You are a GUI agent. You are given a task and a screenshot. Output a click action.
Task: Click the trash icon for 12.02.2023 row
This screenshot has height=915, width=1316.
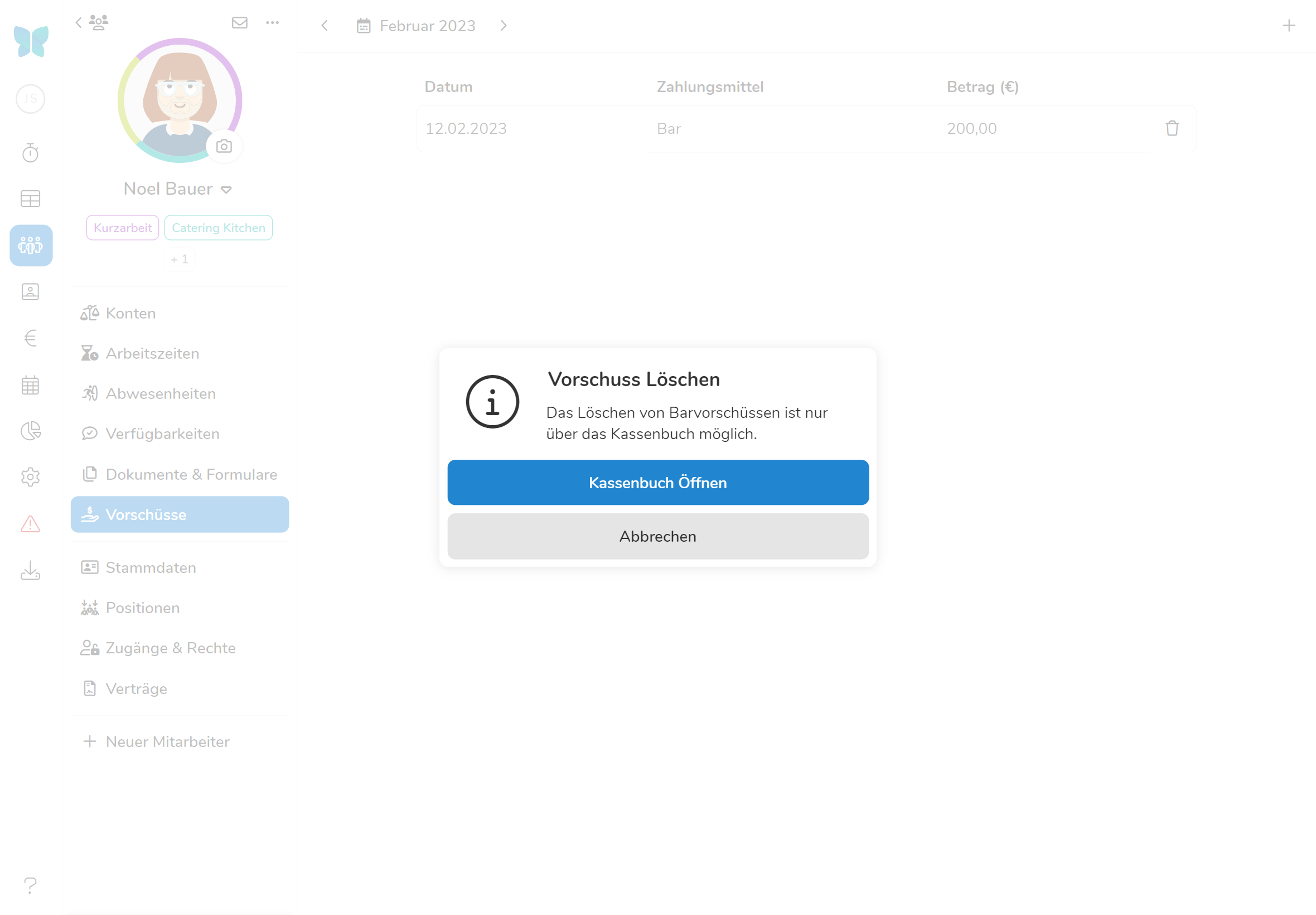[1172, 128]
